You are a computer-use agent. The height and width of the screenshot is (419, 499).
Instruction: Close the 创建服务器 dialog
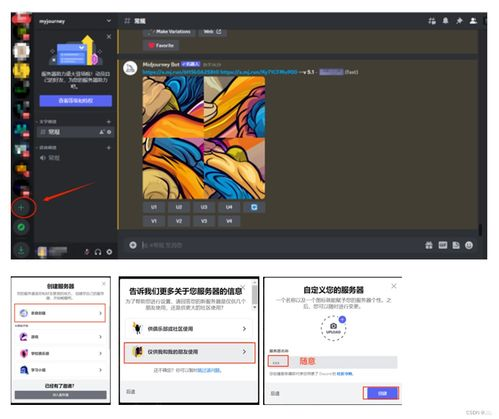tap(104, 284)
